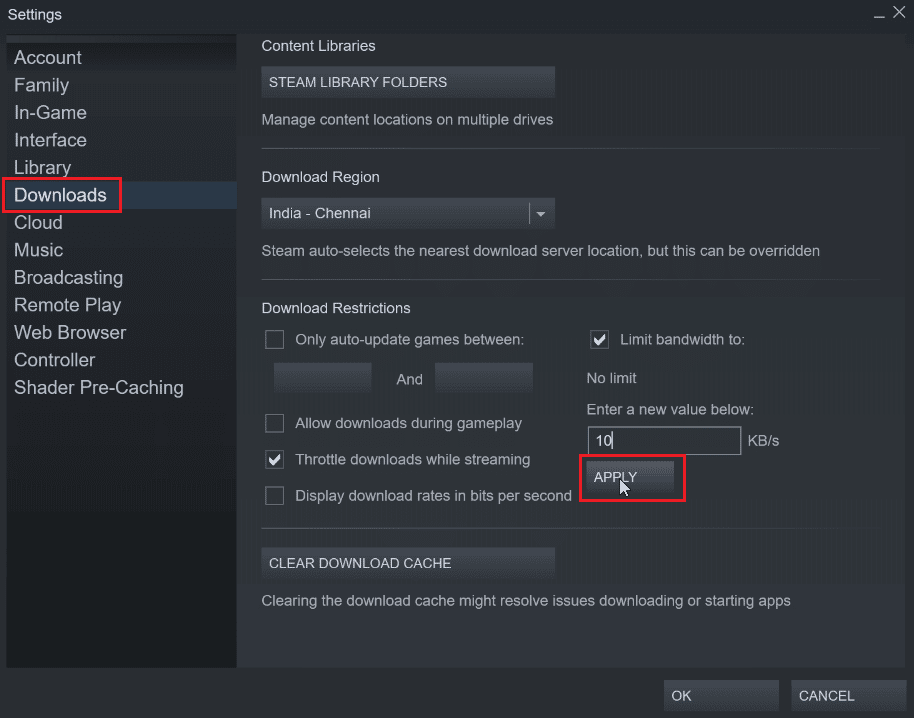The height and width of the screenshot is (718, 914).
Task: Click the Download Region dropdown arrow
Action: (x=541, y=214)
